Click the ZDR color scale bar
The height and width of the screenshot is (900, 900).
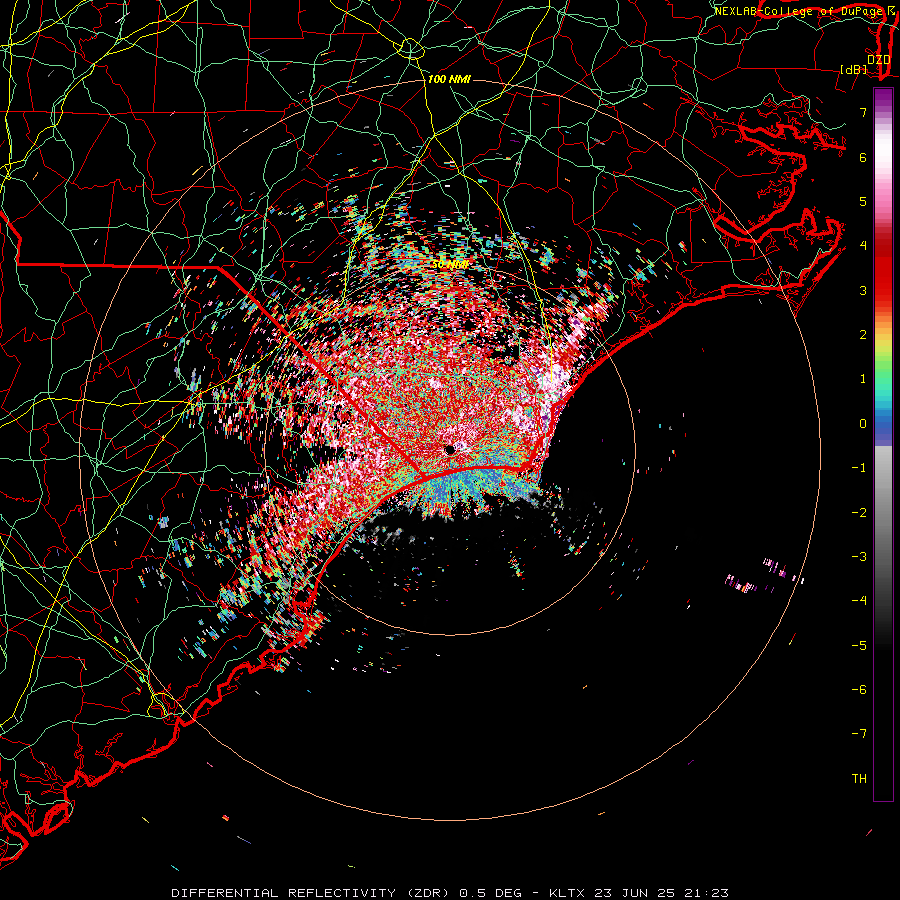pos(883,444)
